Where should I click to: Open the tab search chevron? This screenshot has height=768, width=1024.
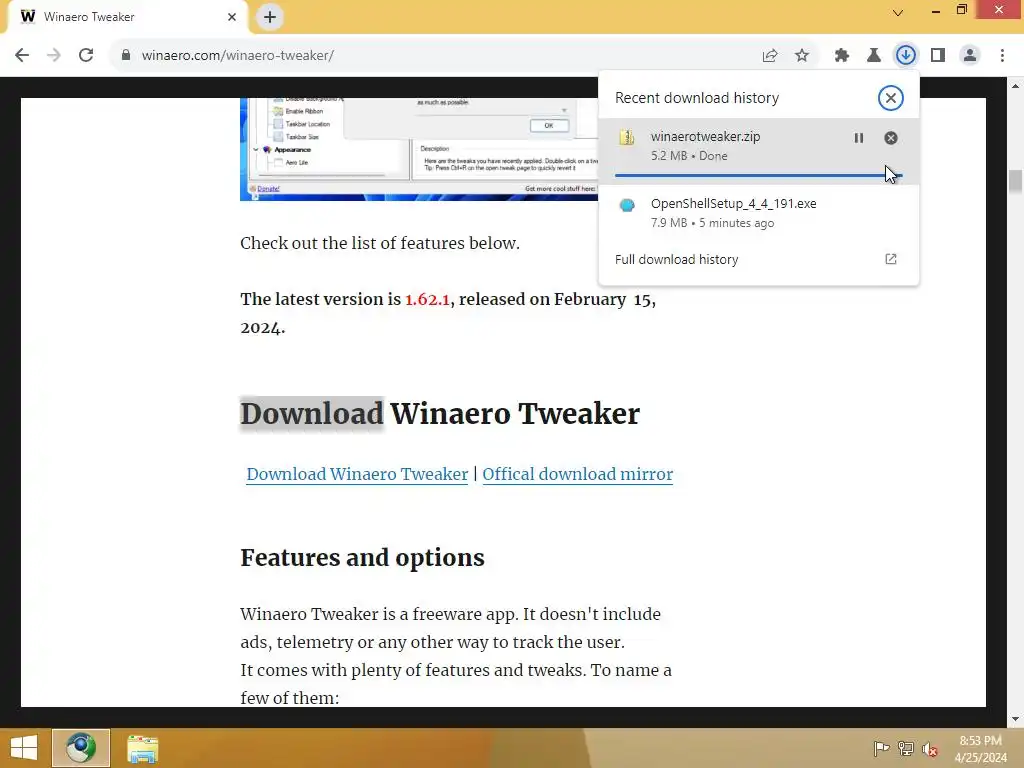point(898,12)
